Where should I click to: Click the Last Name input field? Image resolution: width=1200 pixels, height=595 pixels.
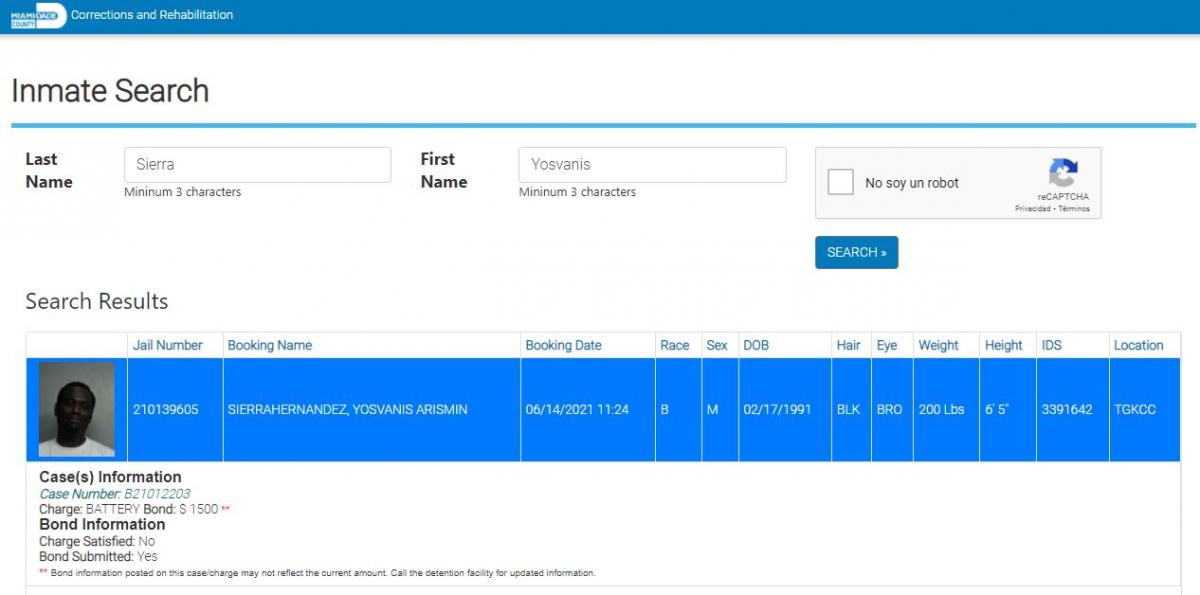click(257, 165)
